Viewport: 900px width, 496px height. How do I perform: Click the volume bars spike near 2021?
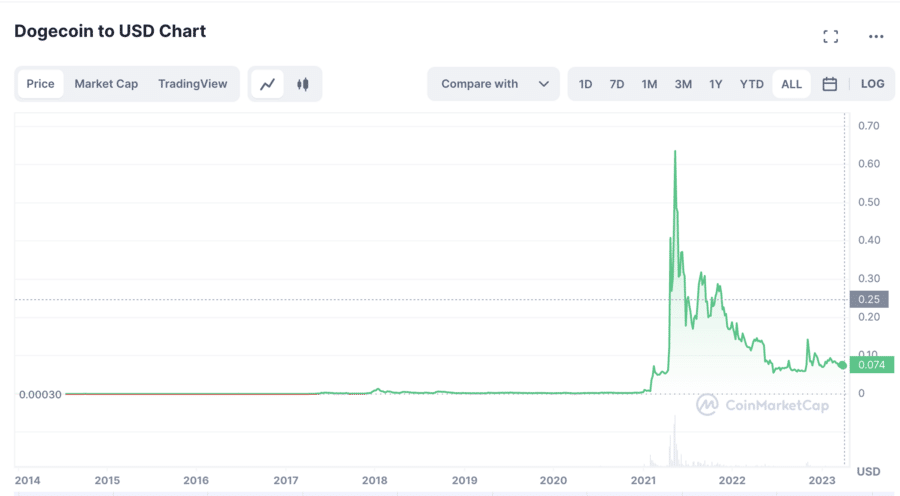[x=674, y=441]
